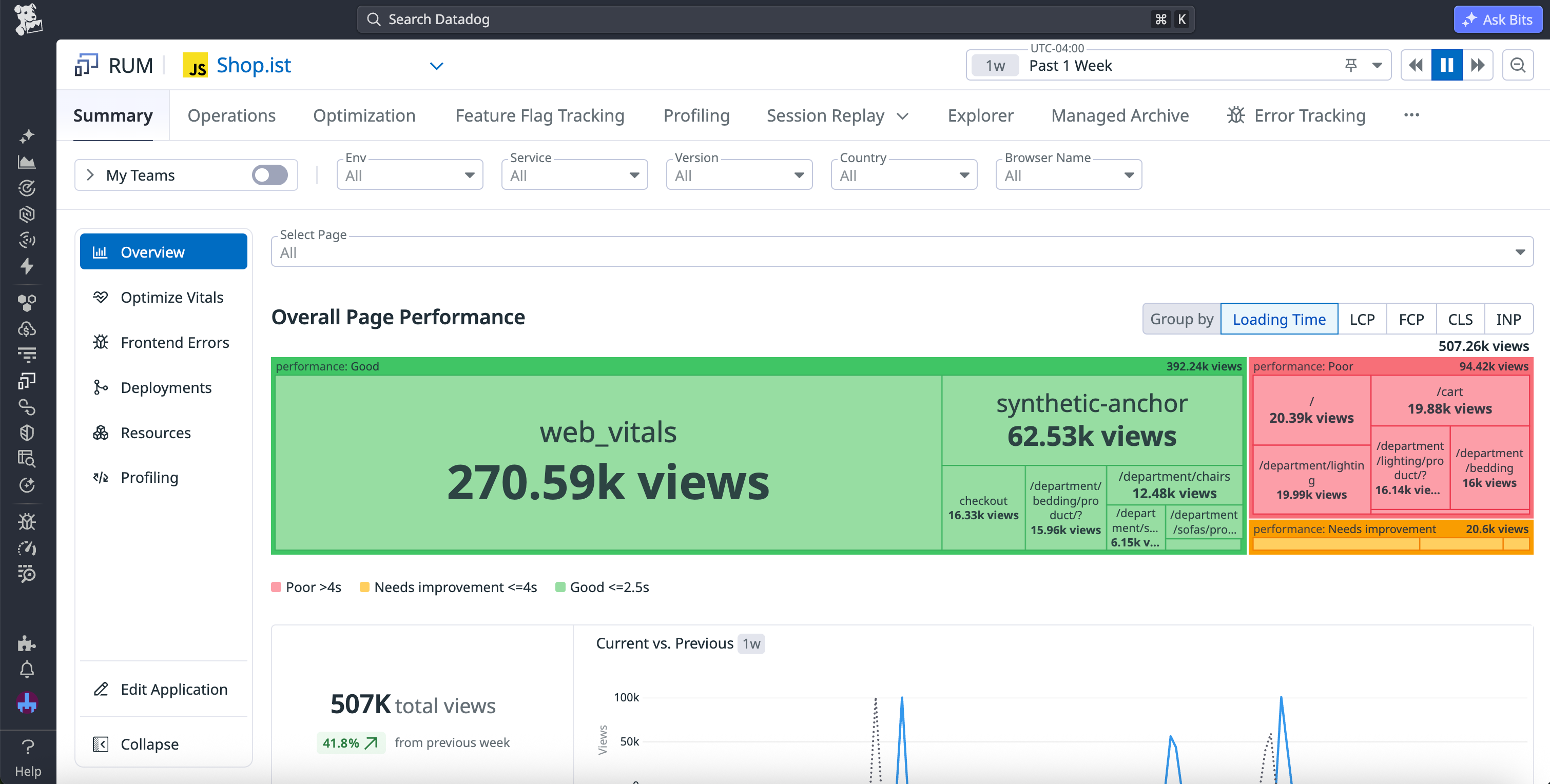Switch to the Explorer tab
1550x784 pixels.
[x=980, y=115]
